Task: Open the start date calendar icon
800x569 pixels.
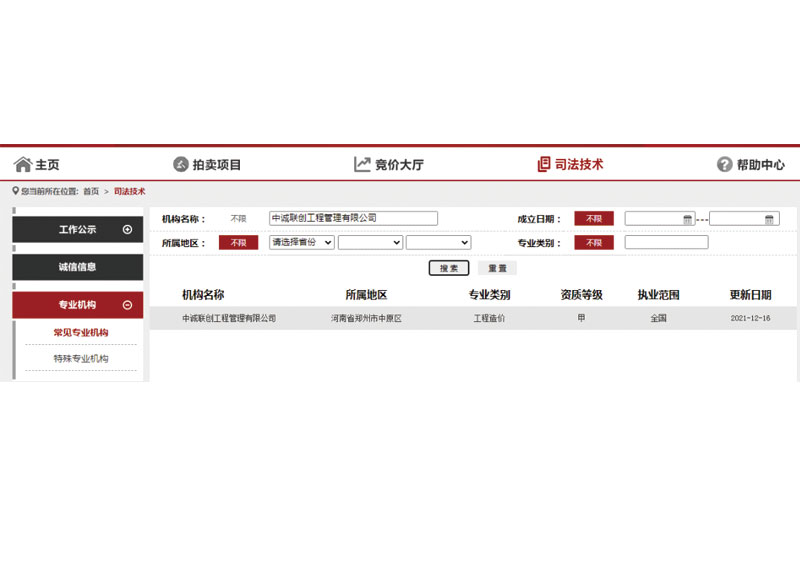Action: click(687, 219)
